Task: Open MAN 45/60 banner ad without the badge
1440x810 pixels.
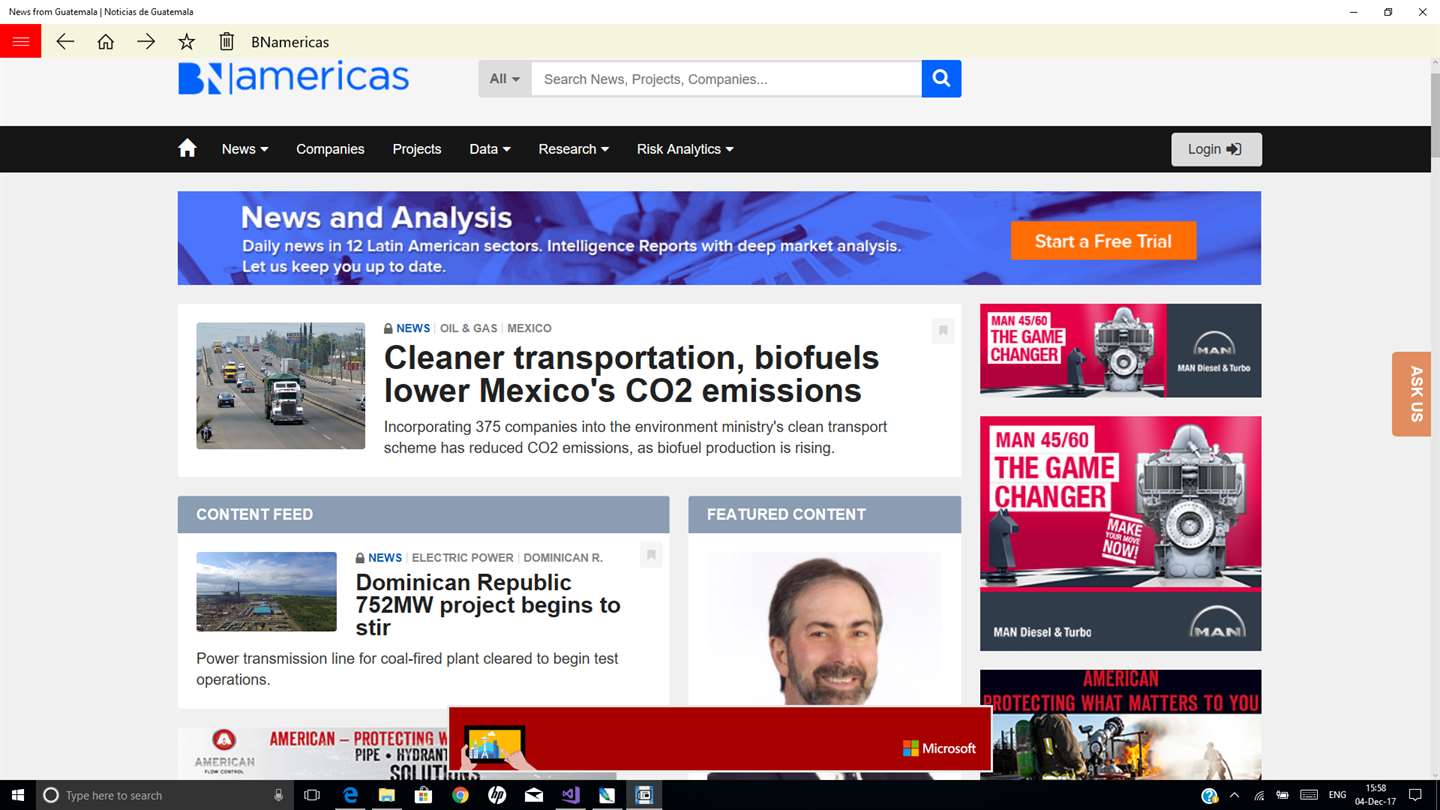Action: (x=1120, y=350)
